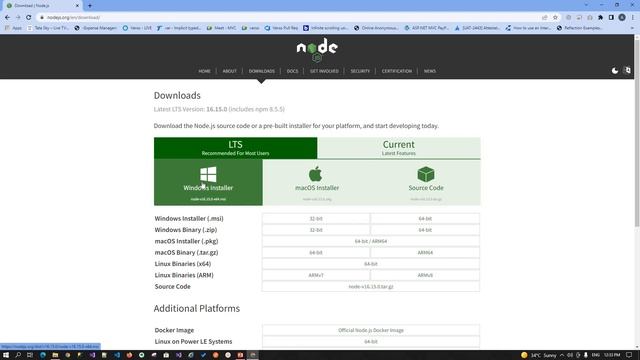Screen dimensions: 640x360
Task: Open the Online Anonymous bookmark
Action: 376,28
